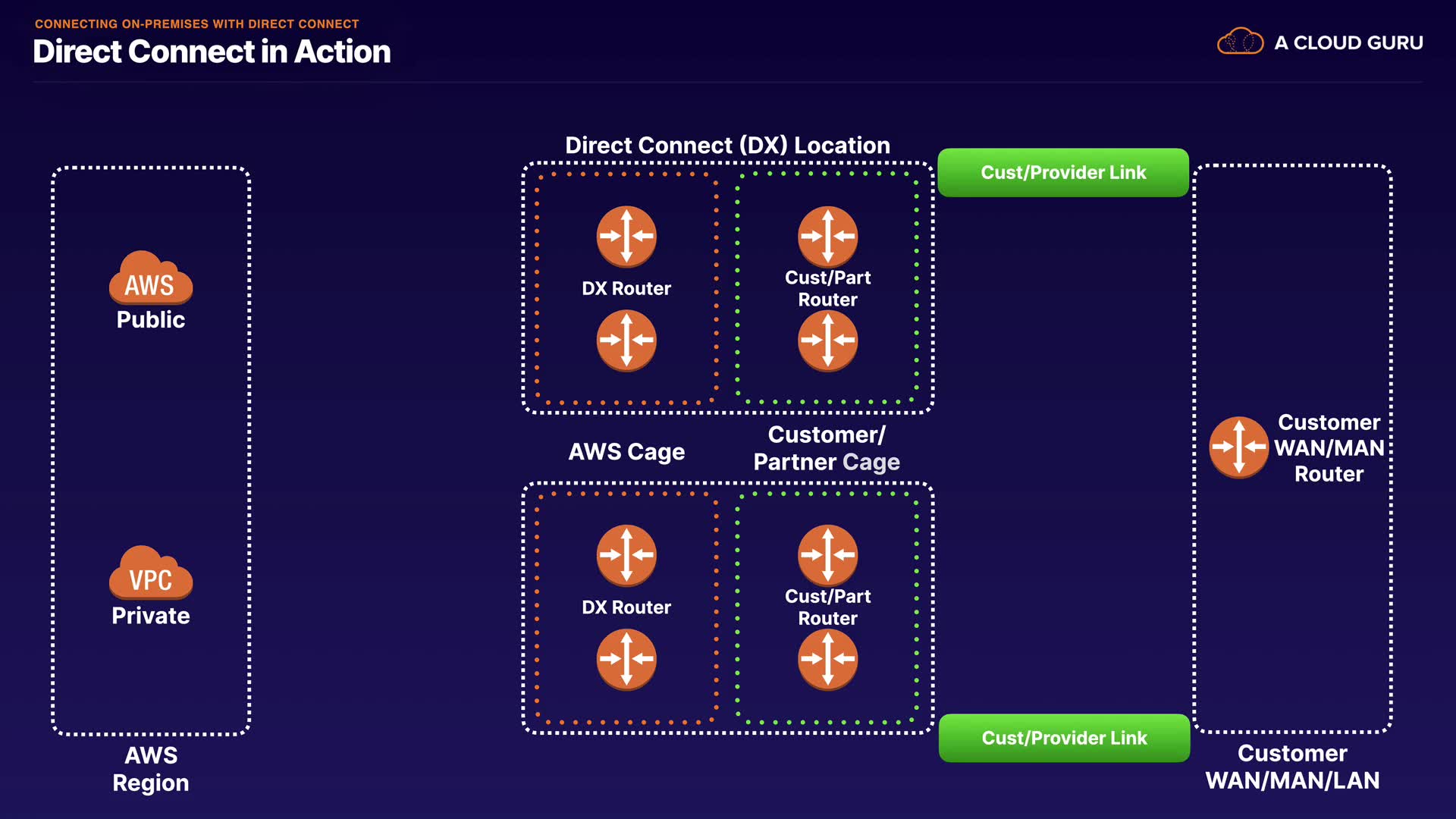Select the lower DX Router icon in top cage
The width and height of the screenshot is (1456, 819).
(626, 340)
